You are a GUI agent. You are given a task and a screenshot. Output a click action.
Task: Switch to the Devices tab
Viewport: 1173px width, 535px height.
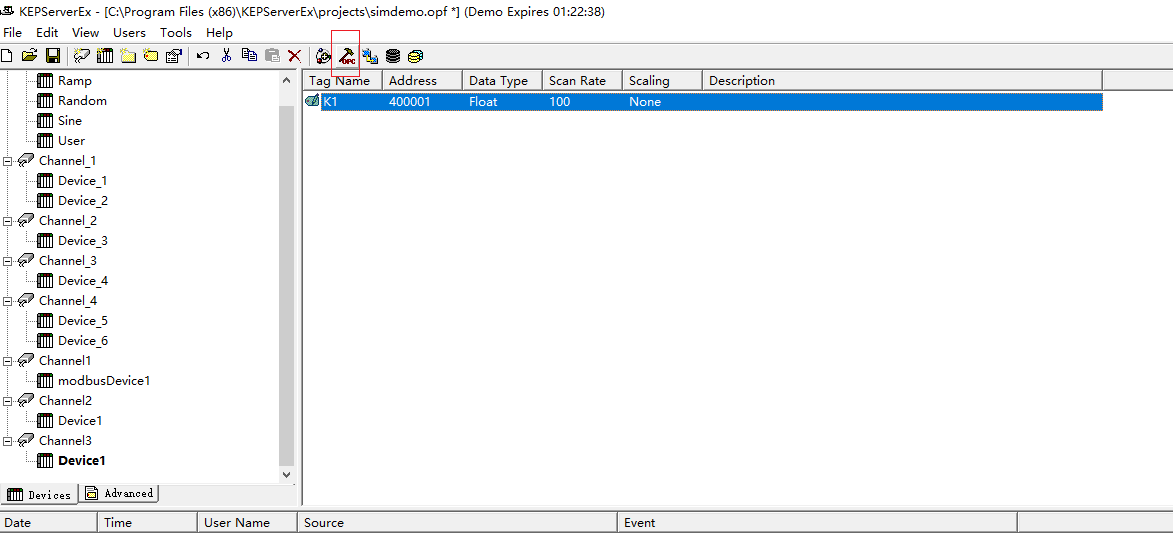39,495
